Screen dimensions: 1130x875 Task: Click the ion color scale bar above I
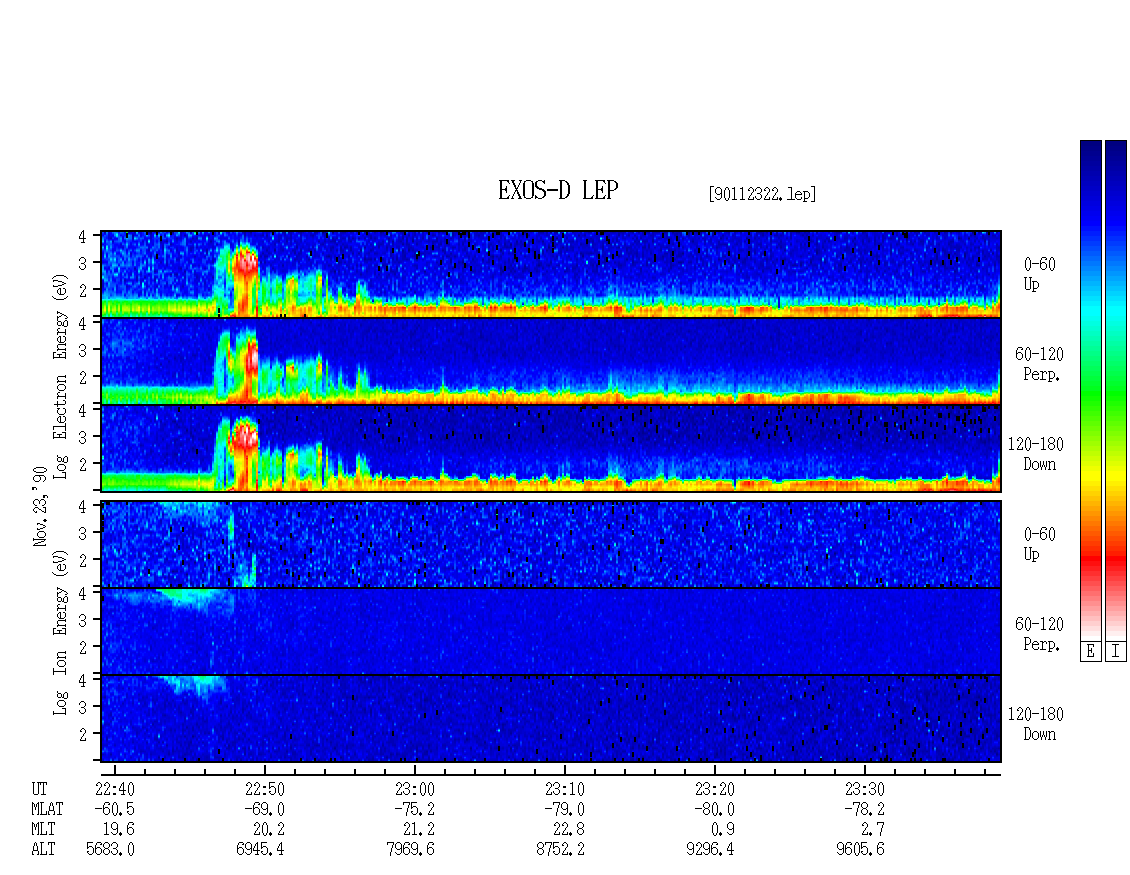point(1116,390)
